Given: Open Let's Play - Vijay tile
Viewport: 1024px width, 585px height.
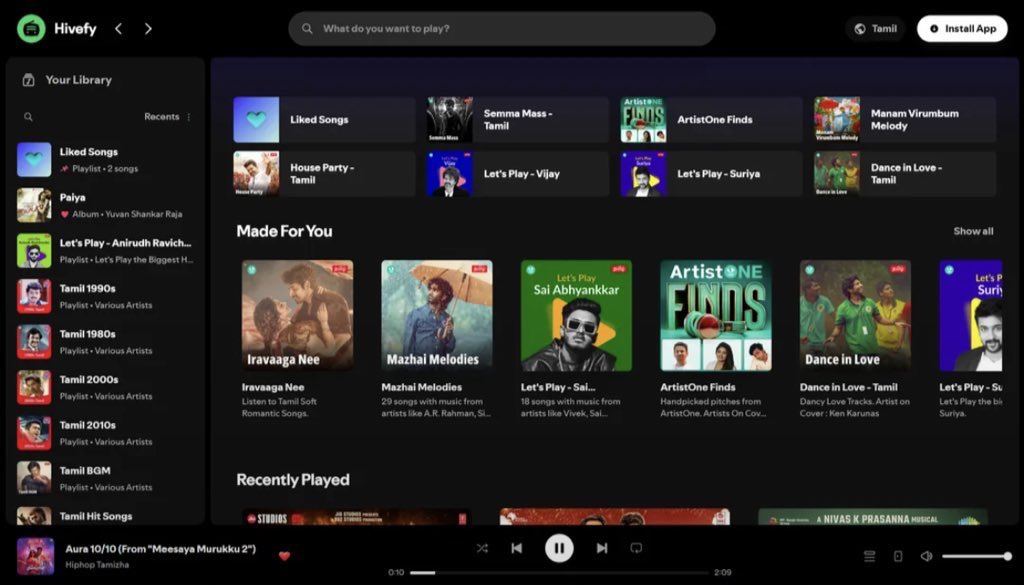Looking at the screenshot, I should point(518,174).
